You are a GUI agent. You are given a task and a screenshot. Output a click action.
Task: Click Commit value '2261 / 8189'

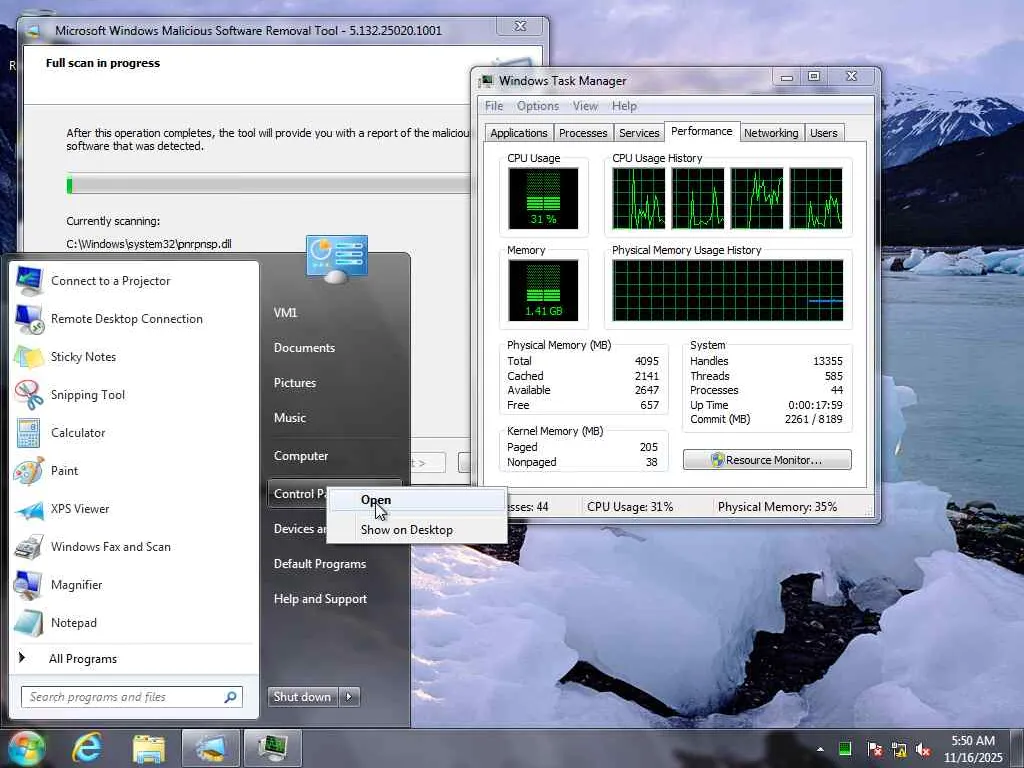click(x=814, y=419)
